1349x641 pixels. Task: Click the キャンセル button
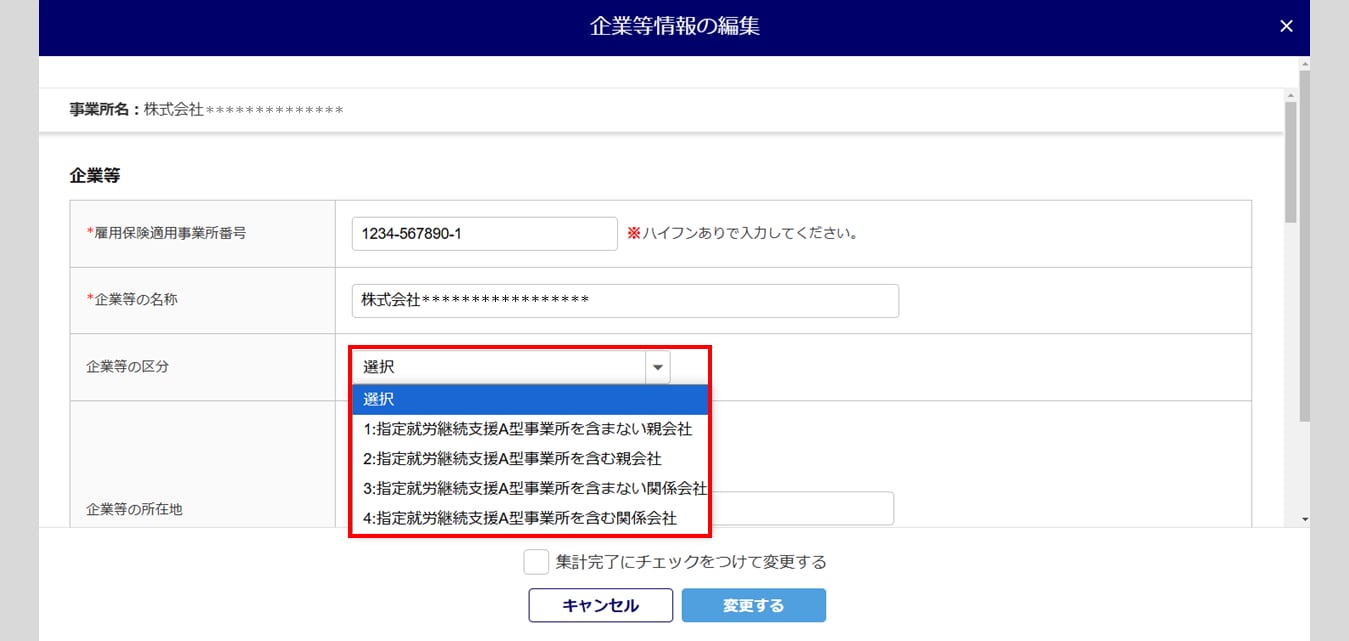click(601, 605)
